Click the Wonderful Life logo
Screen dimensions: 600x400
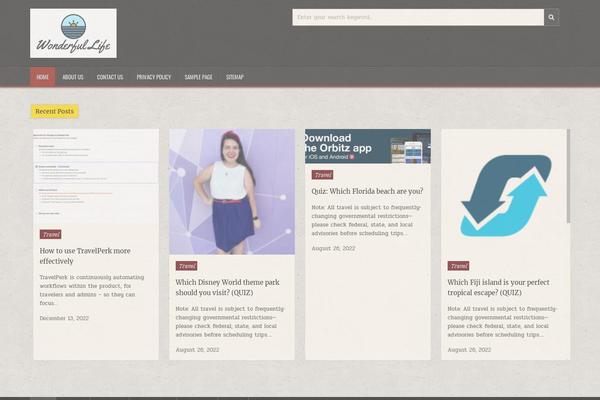click(73, 33)
